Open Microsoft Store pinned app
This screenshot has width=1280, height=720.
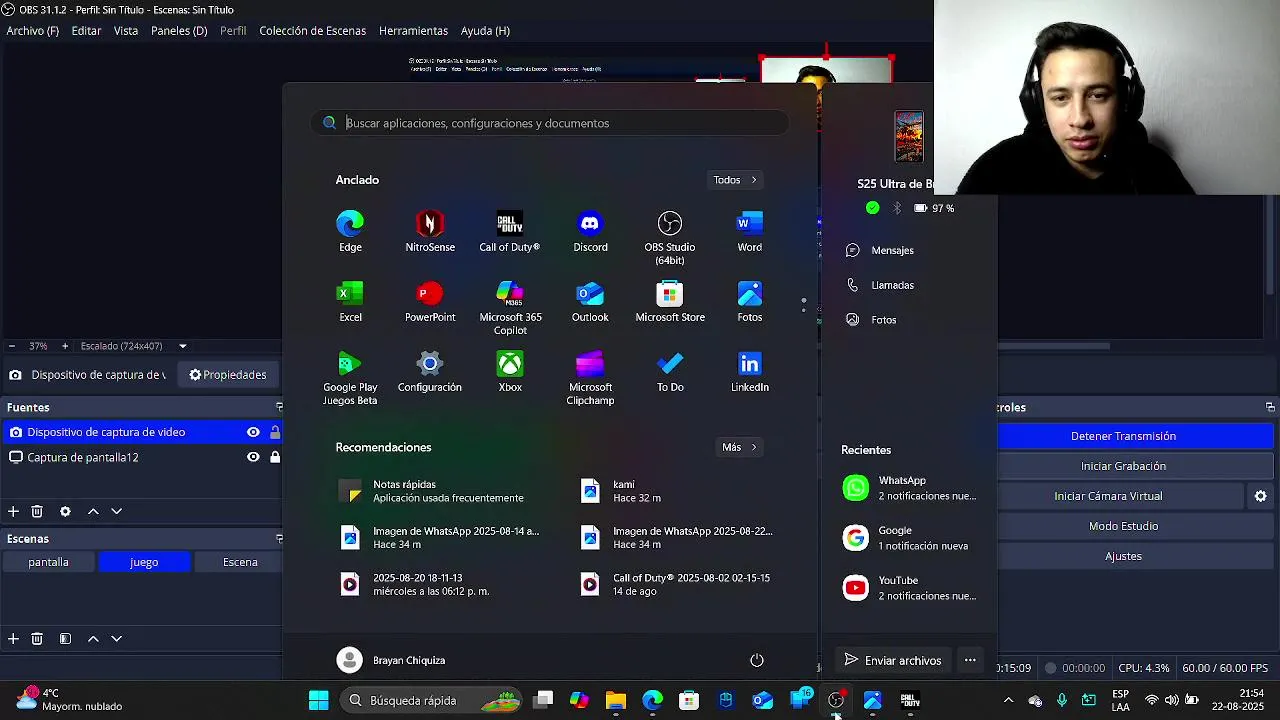point(670,301)
